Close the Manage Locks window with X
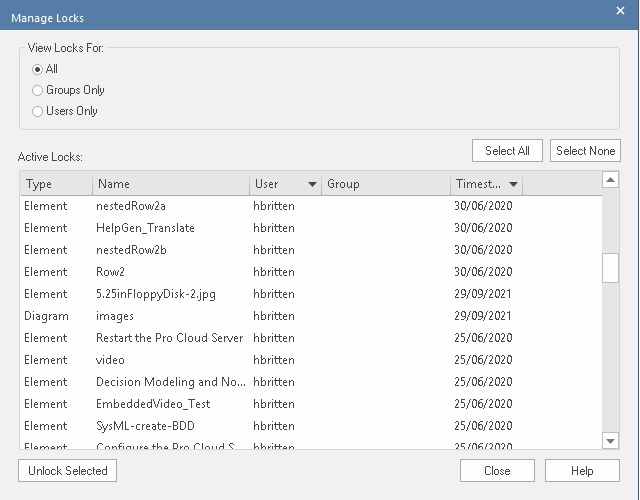The width and height of the screenshot is (640, 500). (620, 11)
